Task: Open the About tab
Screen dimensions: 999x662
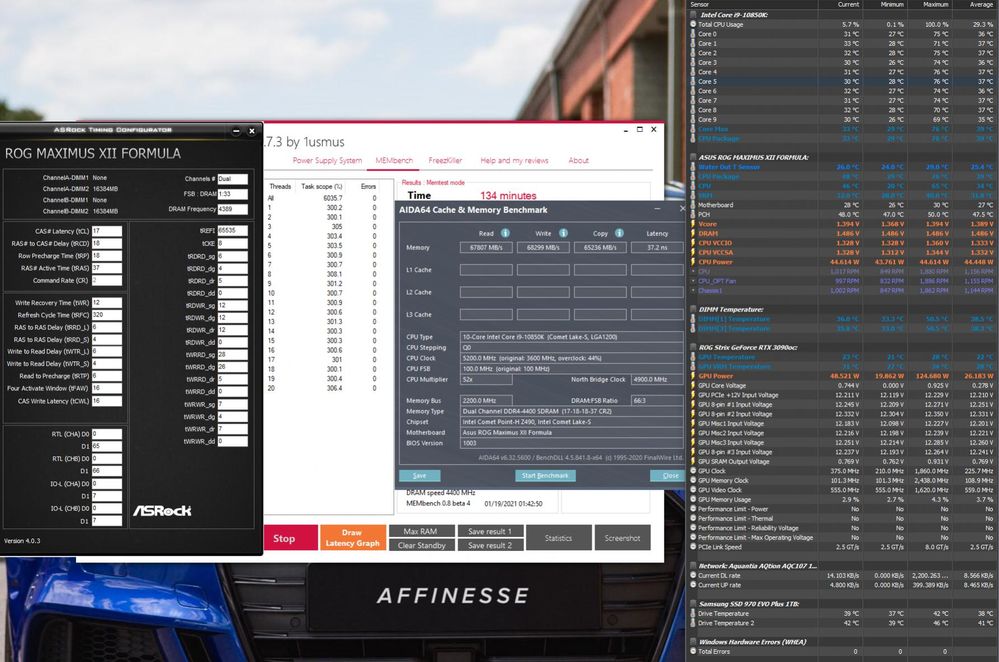Action: [579, 161]
